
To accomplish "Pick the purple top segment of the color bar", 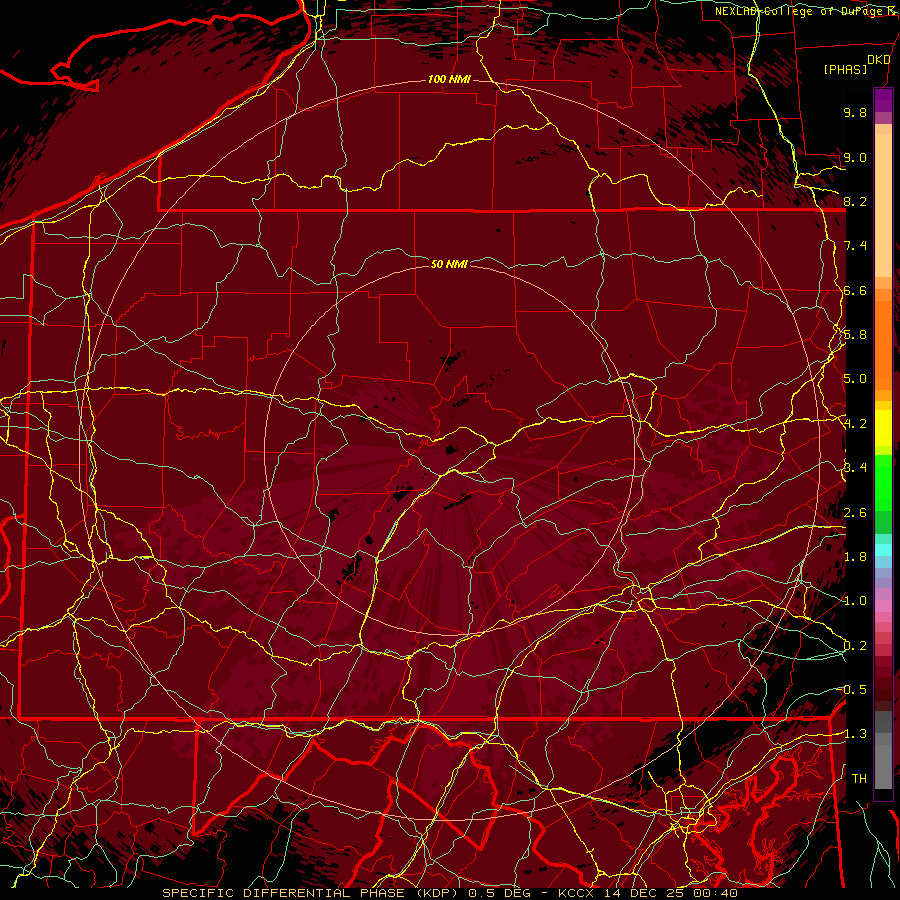I will click(x=883, y=100).
